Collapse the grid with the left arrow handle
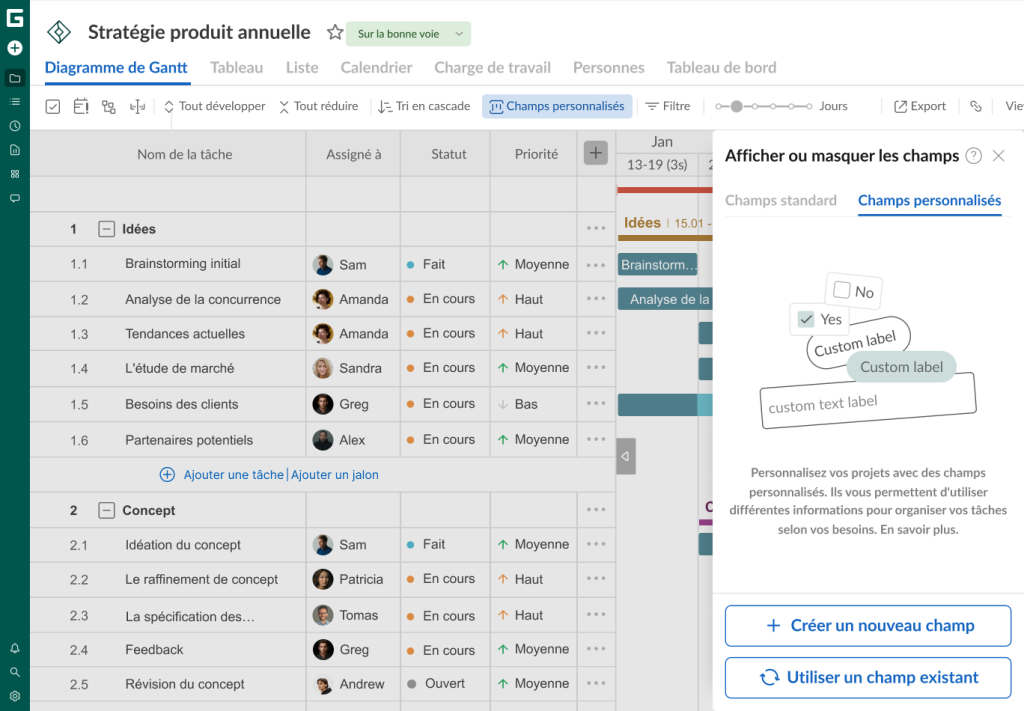 tap(626, 456)
